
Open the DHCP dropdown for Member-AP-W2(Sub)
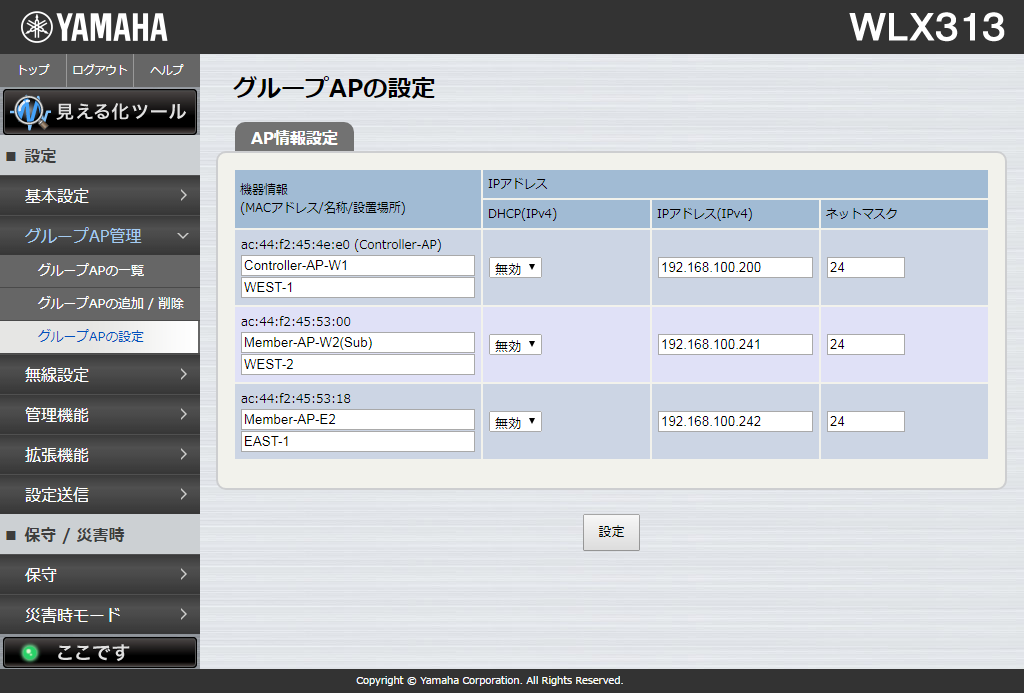pyautogui.click(x=515, y=345)
